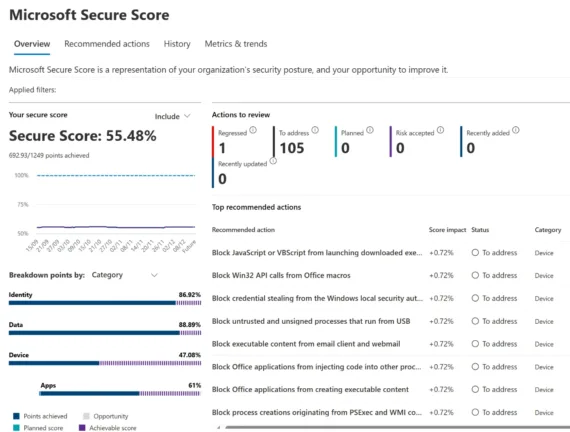Image resolution: width=570 pixels, height=432 pixels.
Task: Click the Data 88.89% progress bar
Action: click(x=105, y=333)
